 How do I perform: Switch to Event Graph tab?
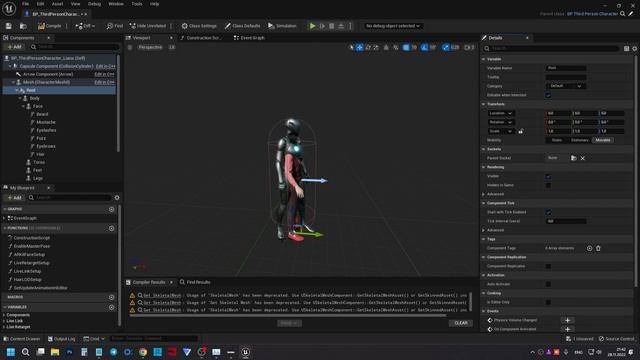[249, 38]
